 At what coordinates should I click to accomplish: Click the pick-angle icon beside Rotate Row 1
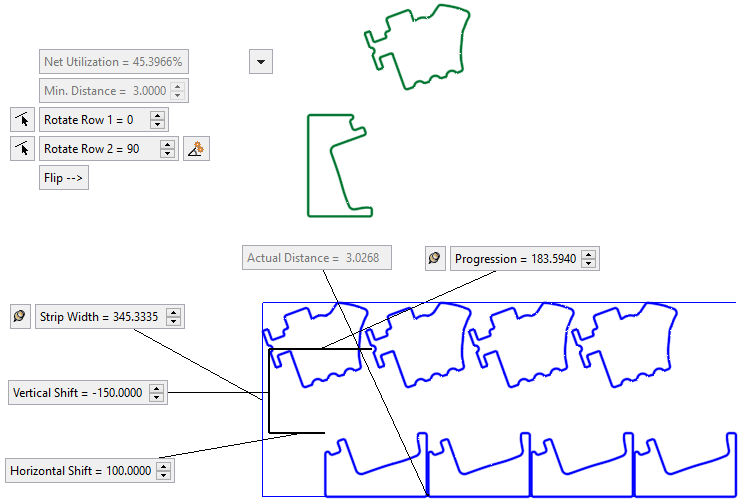click(x=22, y=120)
